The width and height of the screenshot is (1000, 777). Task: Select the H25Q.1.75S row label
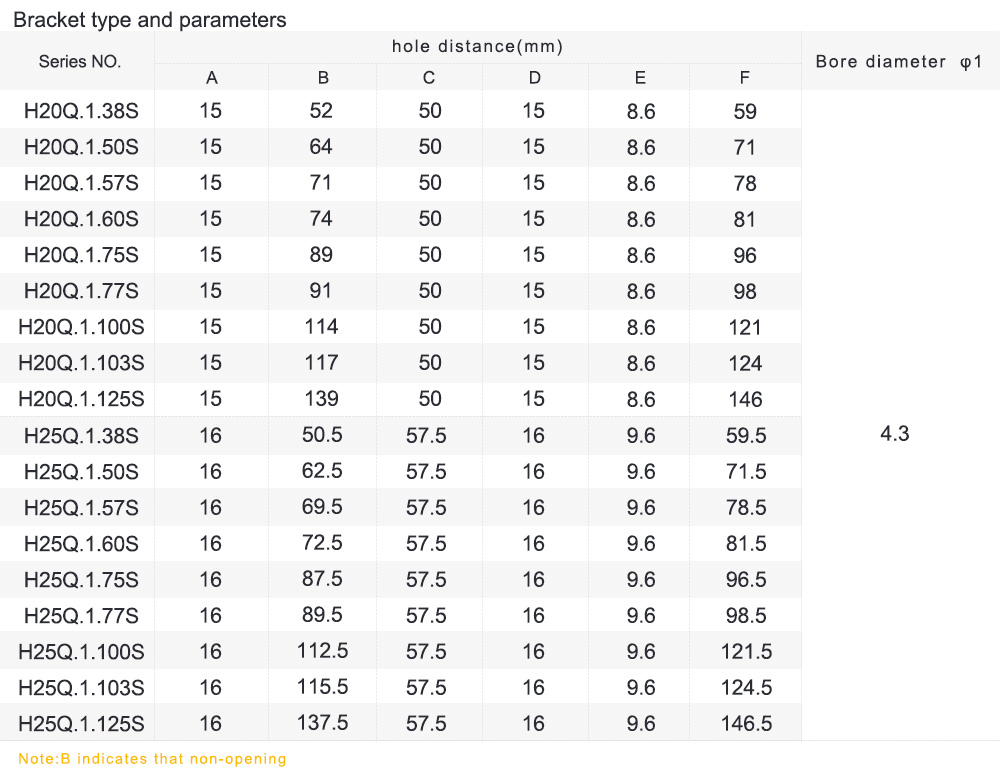(81, 580)
